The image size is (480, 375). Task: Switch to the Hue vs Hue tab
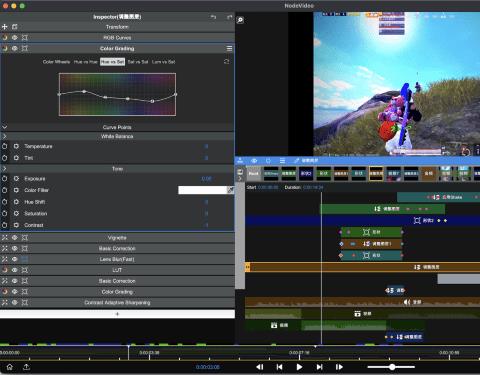(x=86, y=62)
